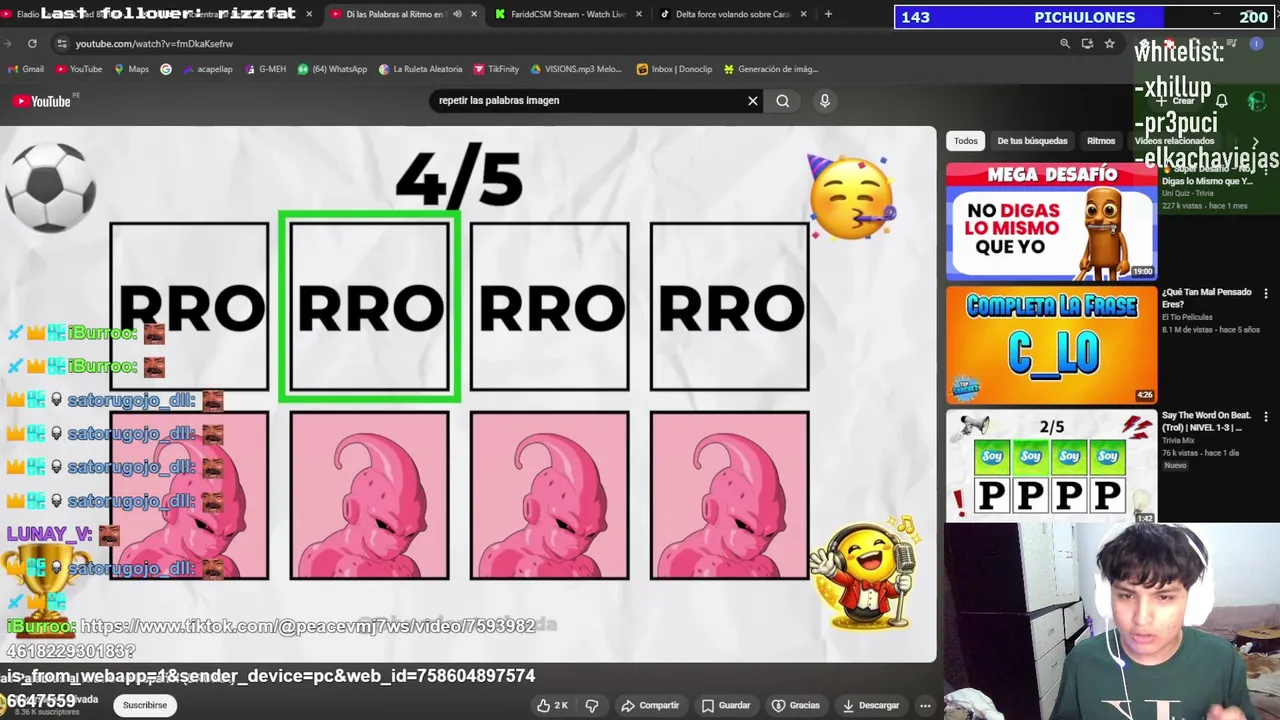This screenshot has height=720, width=1280.
Task: Open the TikFinity bookmark
Action: pyautogui.click(x=496, y=69)
